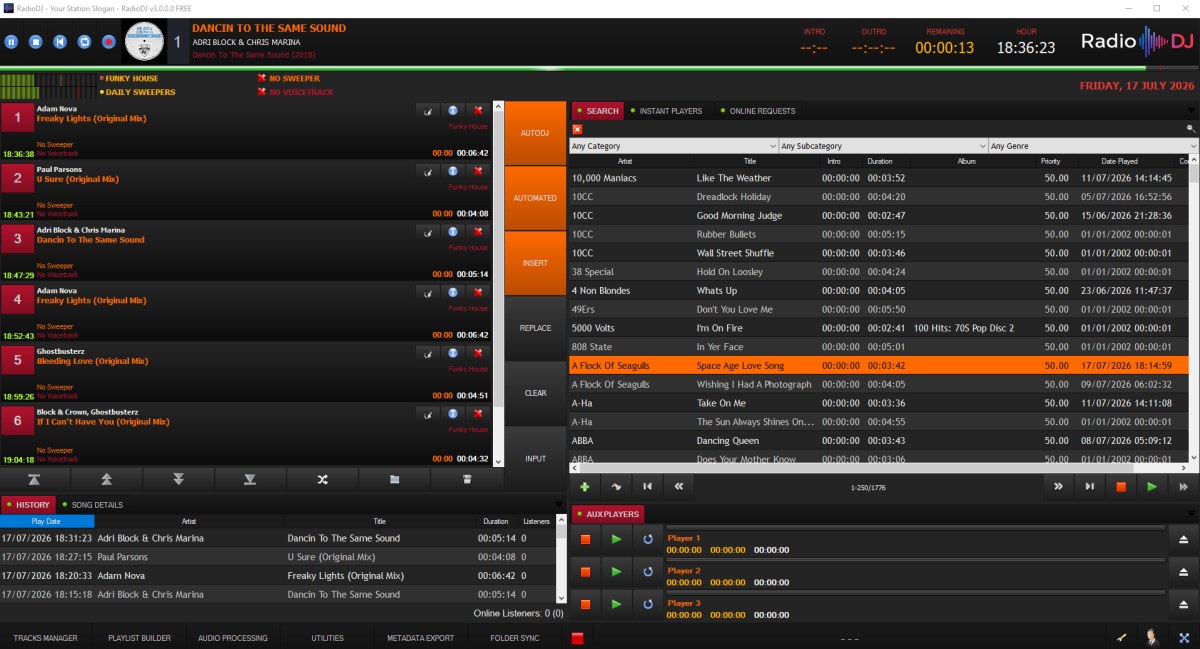Toggle loop on aux Player 1
Viewport: 1200px width, 649px height.
click(648, 539)
